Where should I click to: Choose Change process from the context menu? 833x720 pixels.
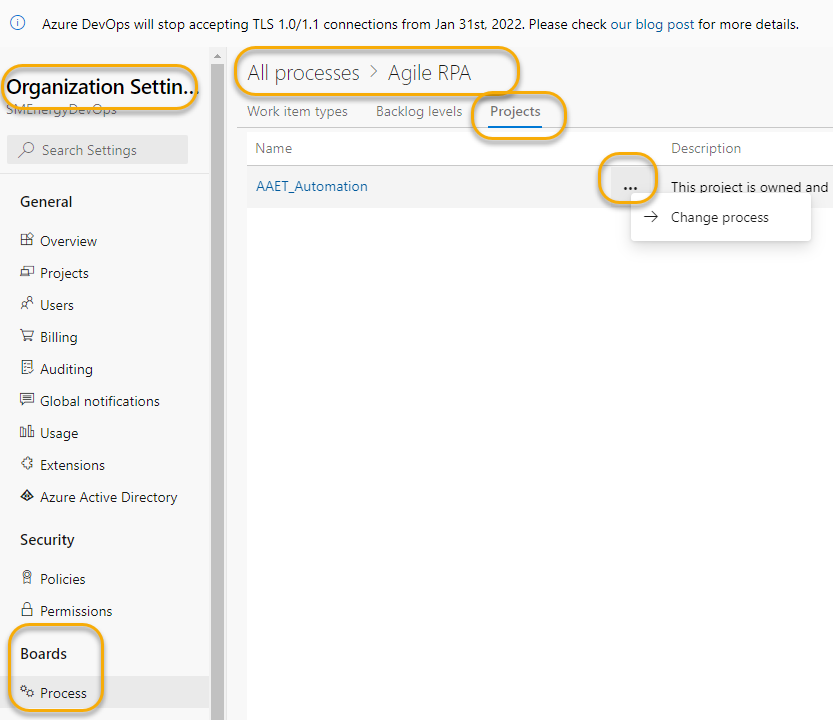720,217
